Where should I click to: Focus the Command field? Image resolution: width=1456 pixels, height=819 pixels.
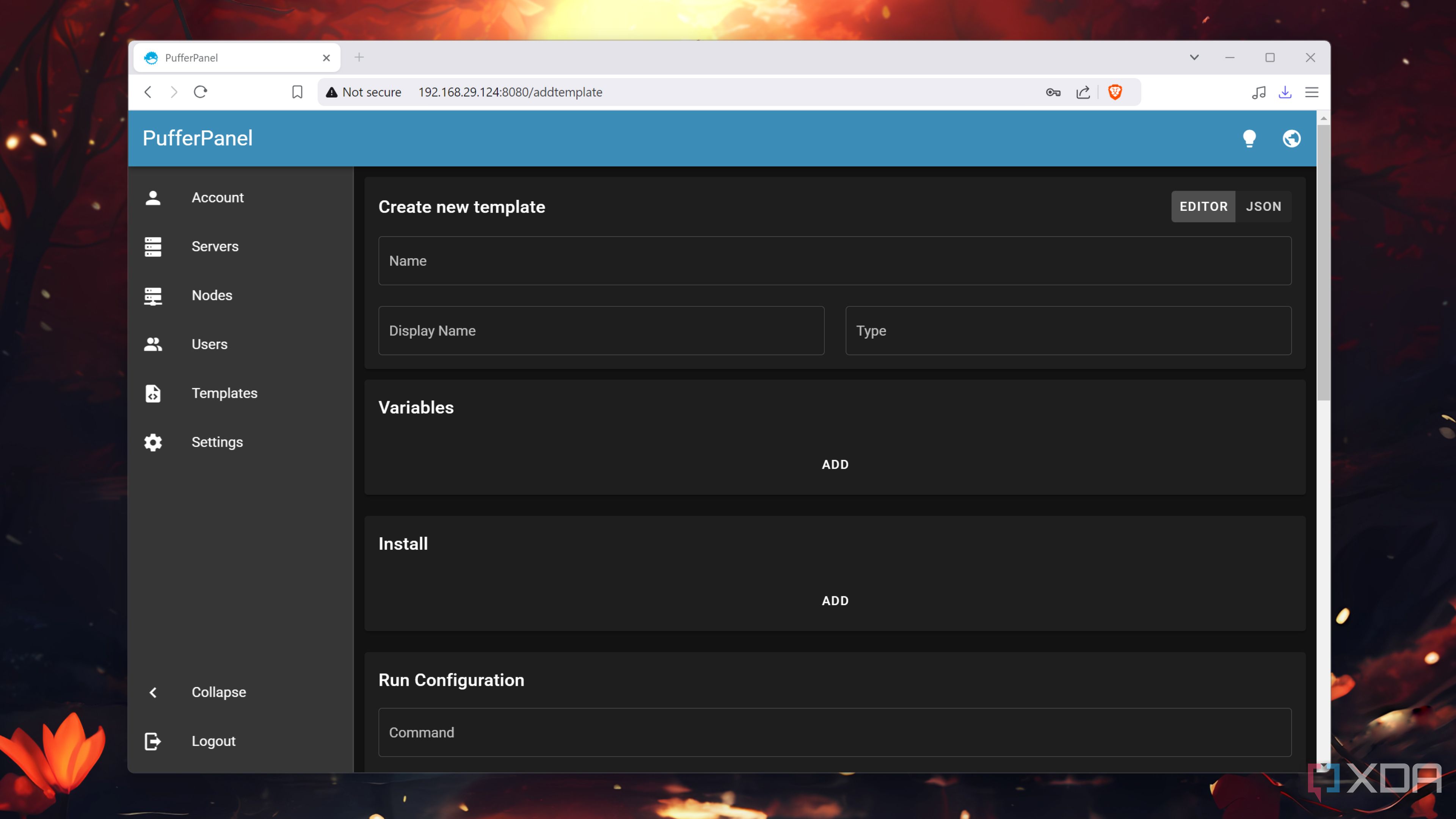[834, 733]
